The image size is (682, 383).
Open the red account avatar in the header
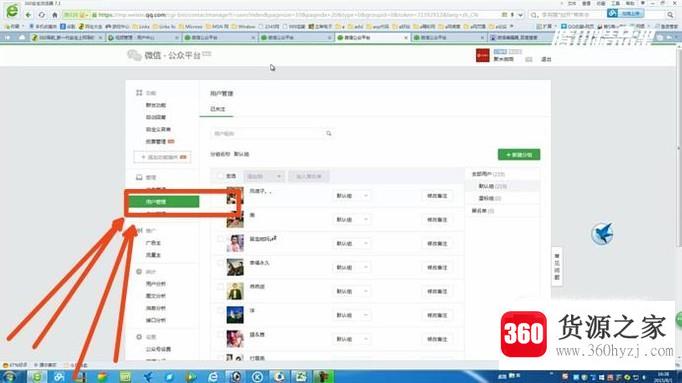point(482,56)
